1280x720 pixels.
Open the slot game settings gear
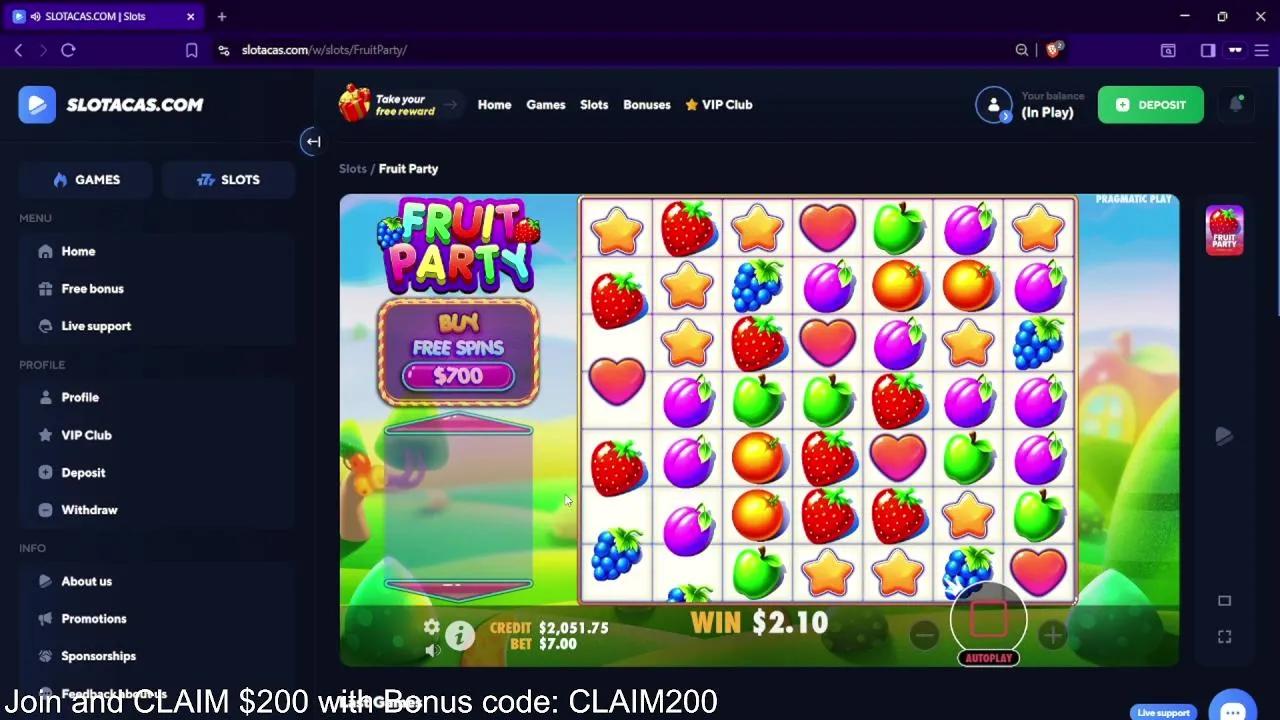[x=431, y=627]
